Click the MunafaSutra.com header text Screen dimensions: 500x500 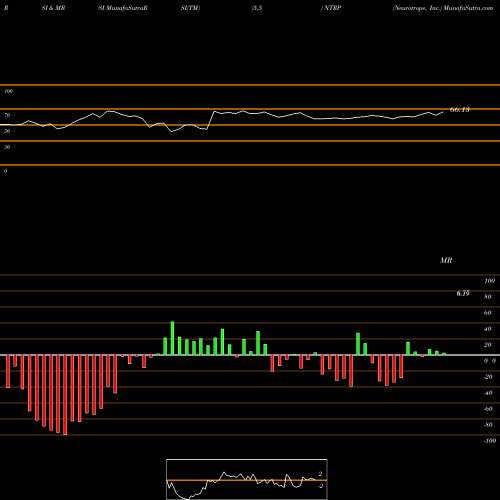pos(468,8)
